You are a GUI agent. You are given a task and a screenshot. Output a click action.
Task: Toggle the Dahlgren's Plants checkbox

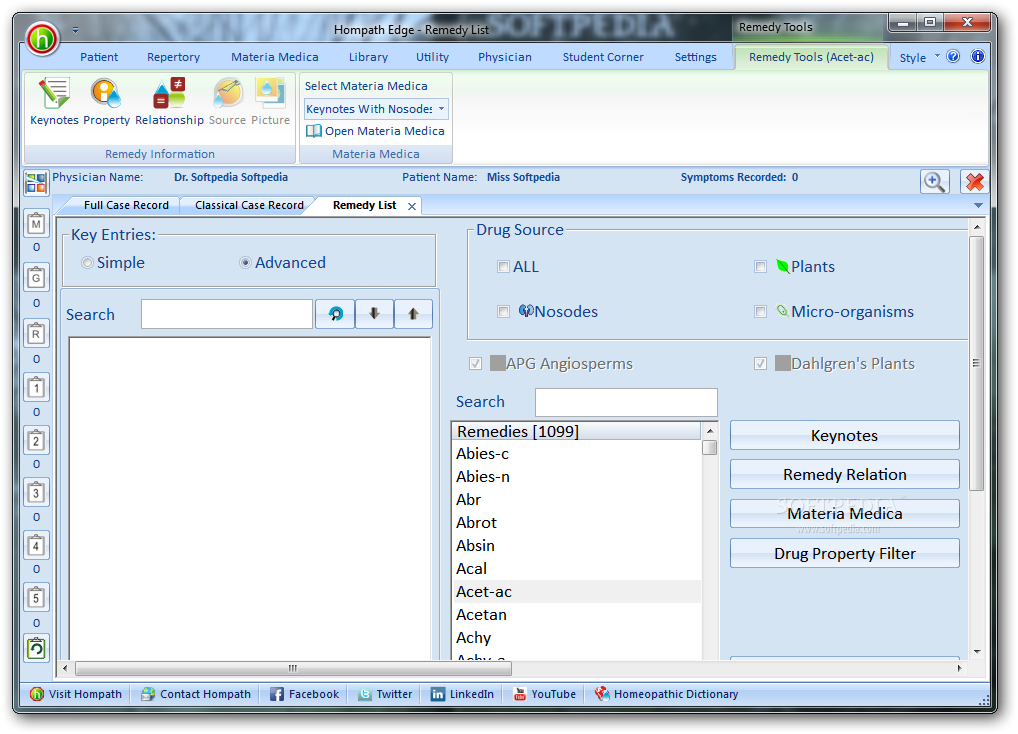(760, 363)
